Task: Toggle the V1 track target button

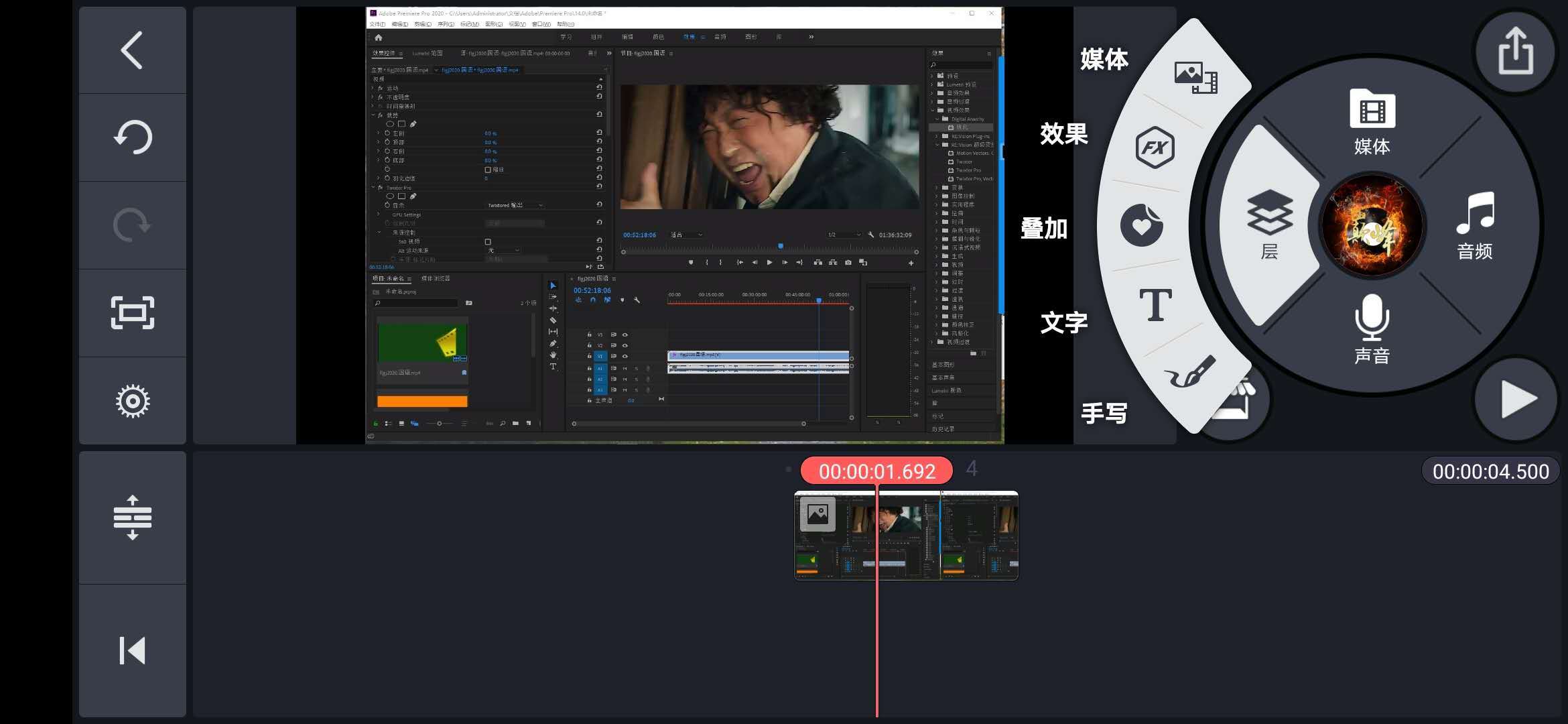Action: click(x=600, y=356)
